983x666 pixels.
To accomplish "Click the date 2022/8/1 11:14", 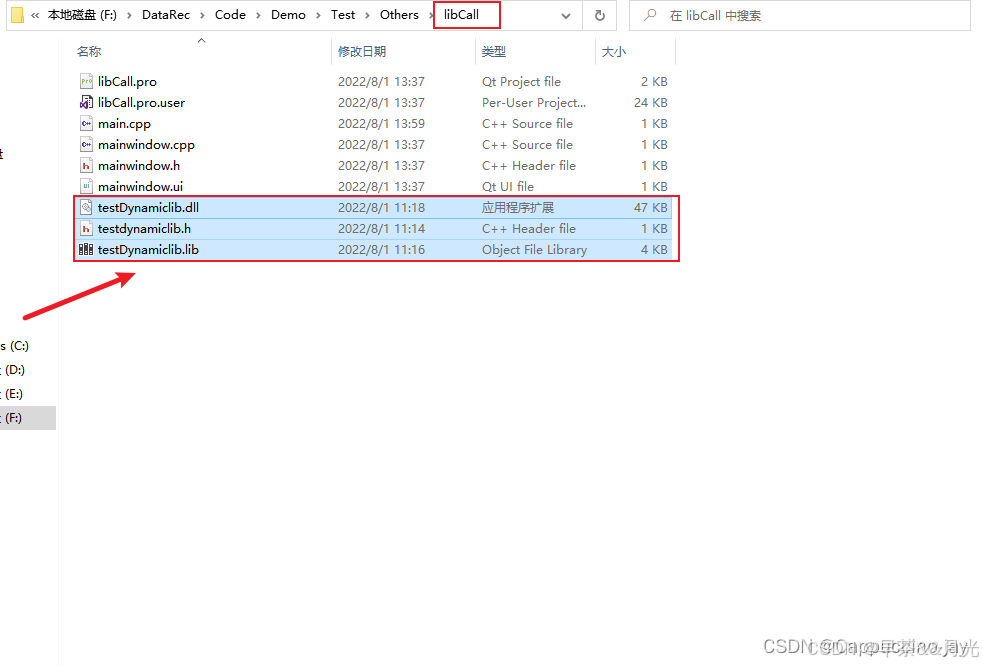I will pos(381,229).
